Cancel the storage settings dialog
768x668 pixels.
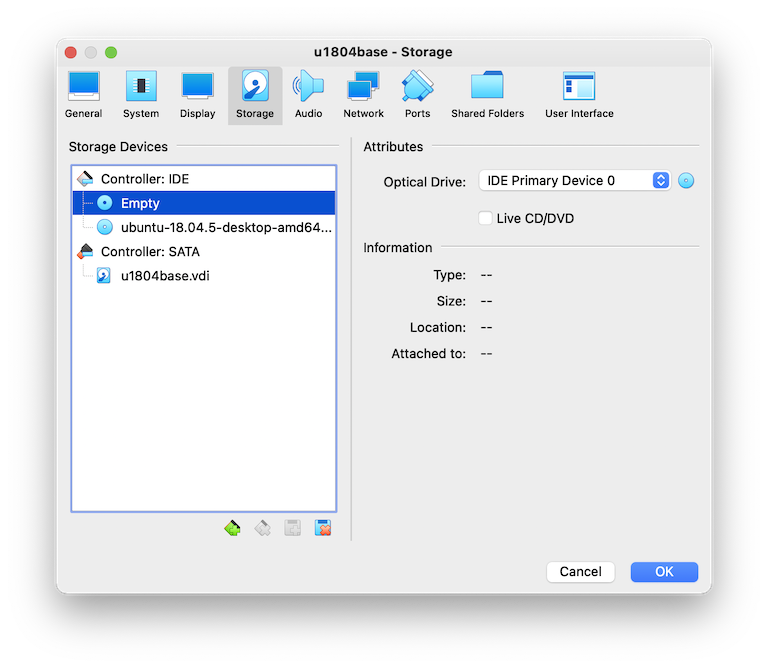point(580,572)
